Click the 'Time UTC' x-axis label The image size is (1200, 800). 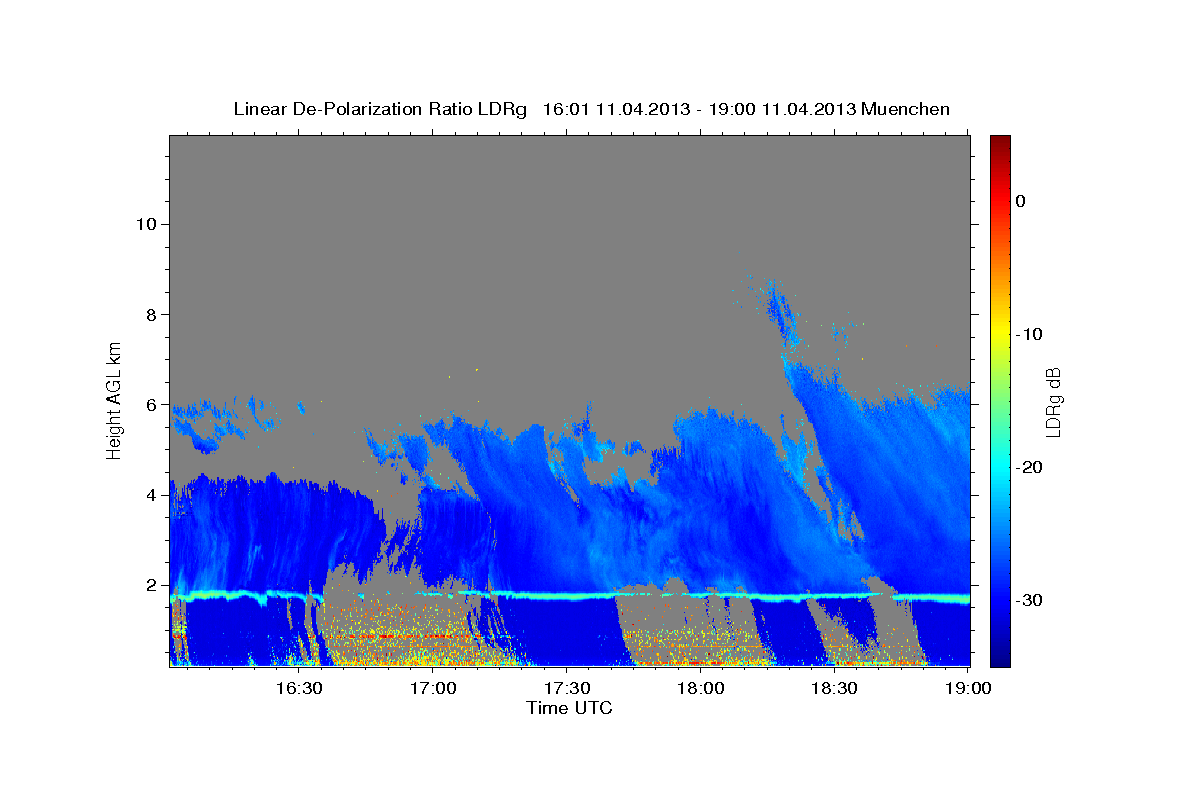tap(569, 708)
